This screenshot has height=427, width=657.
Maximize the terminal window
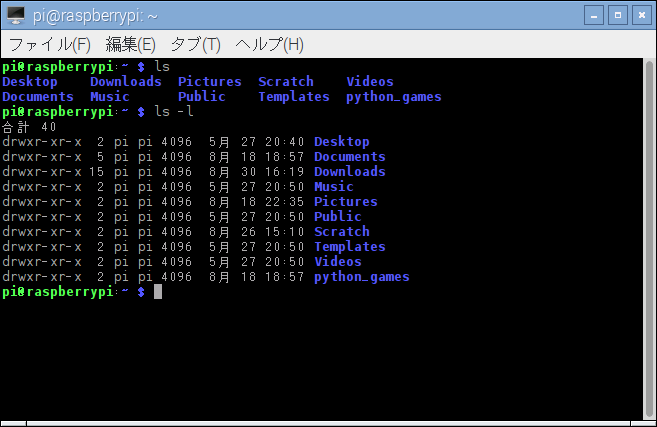(x=618, y=16)
